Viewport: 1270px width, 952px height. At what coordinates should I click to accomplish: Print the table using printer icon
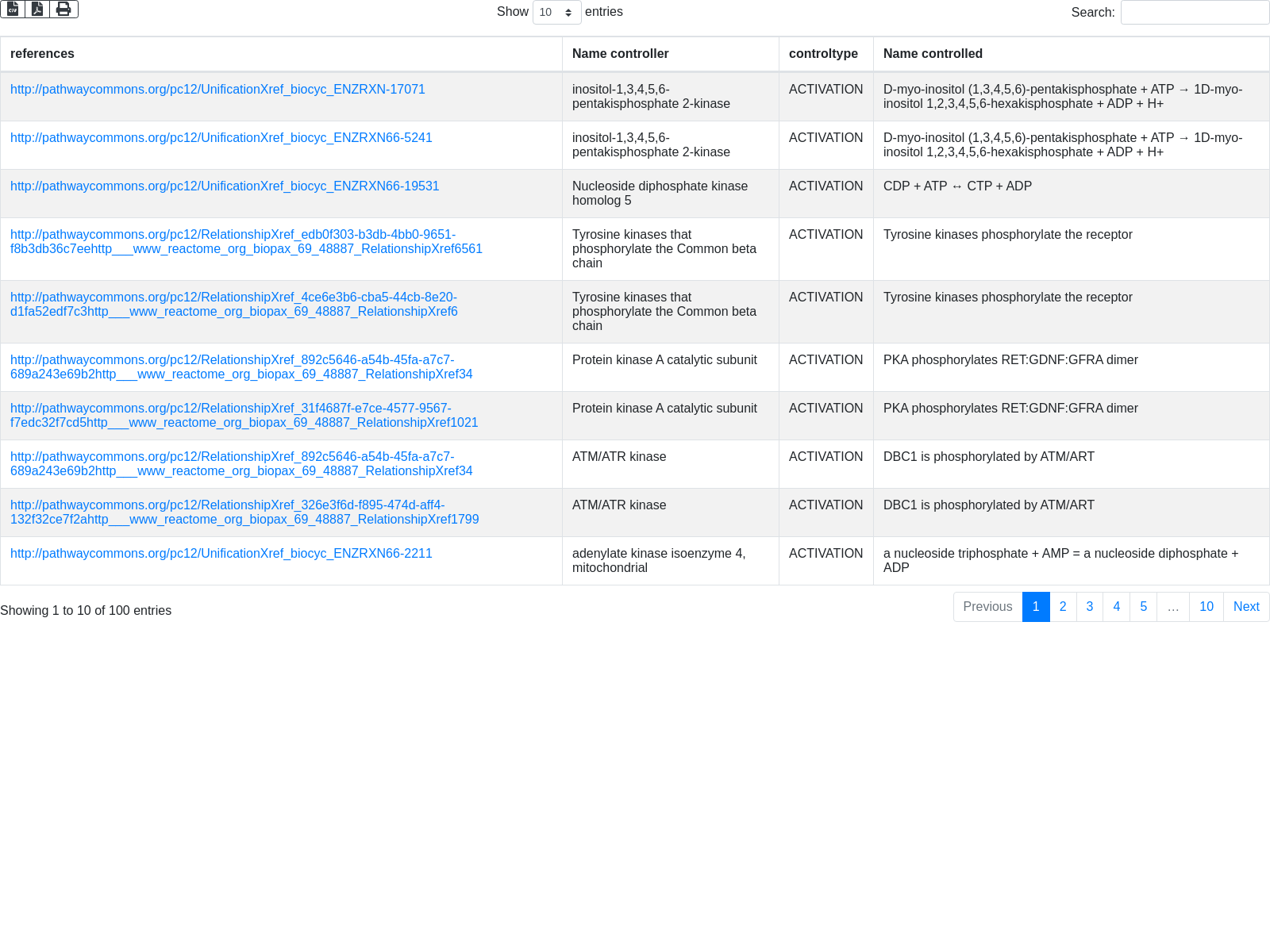coord(63,9)
